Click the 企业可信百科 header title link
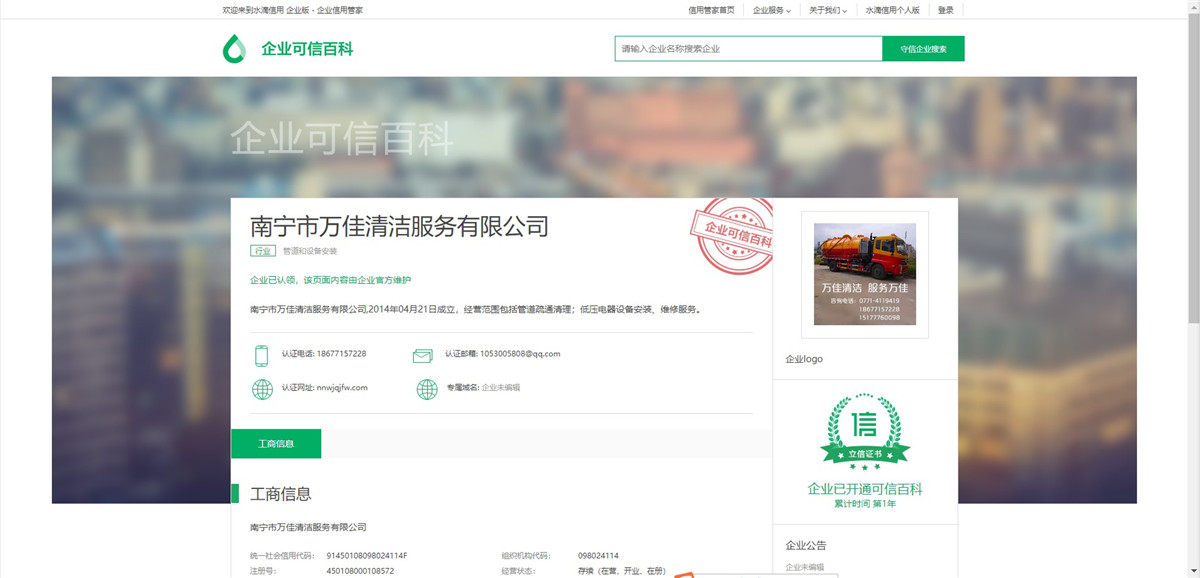This screenshot has width=1200, height=578. [307, 49]
